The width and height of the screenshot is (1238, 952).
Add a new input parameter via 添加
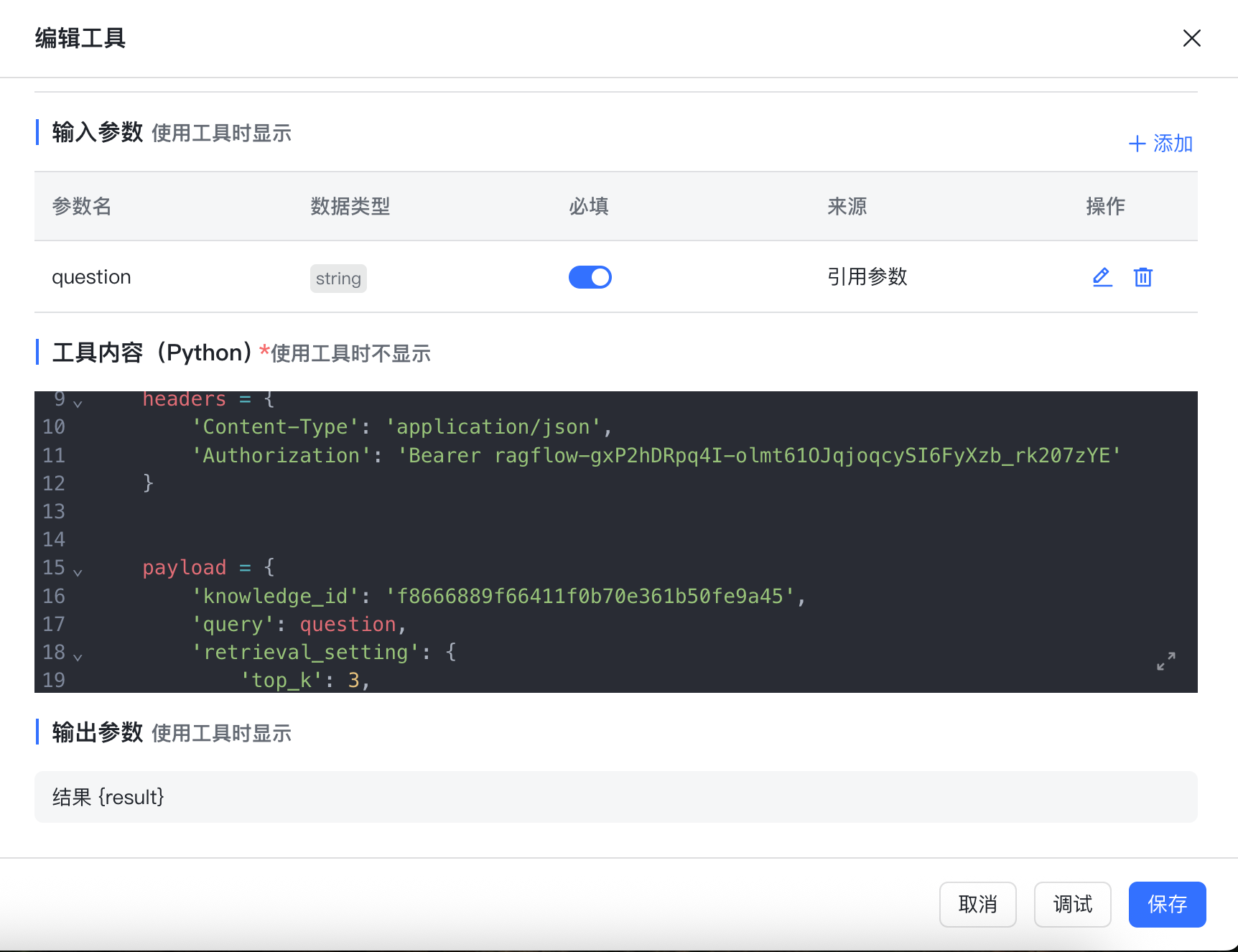1160,144
